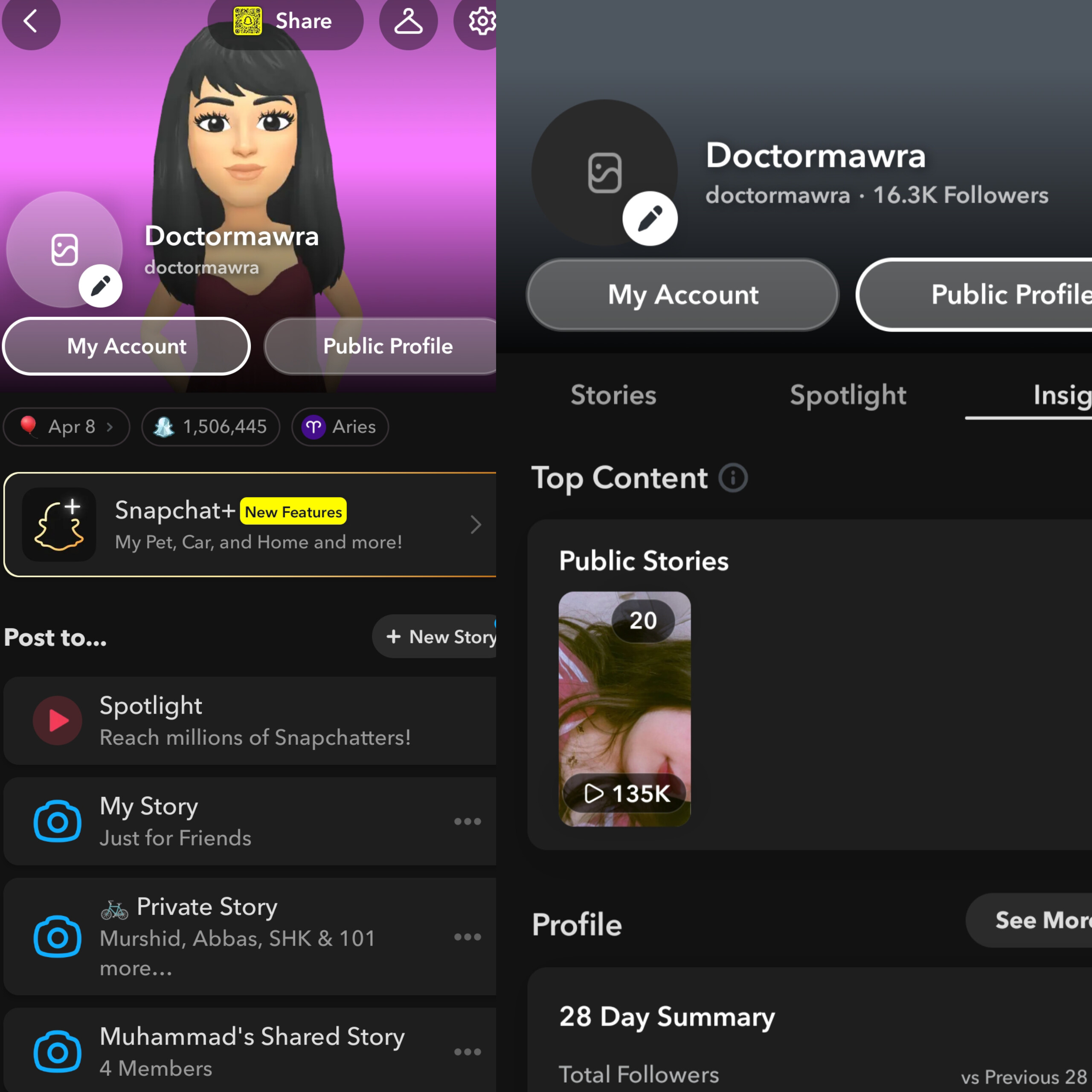Select Public Profile on right screen
The width and height of the screenshot is (1092, 1092).
pos(974,294)
